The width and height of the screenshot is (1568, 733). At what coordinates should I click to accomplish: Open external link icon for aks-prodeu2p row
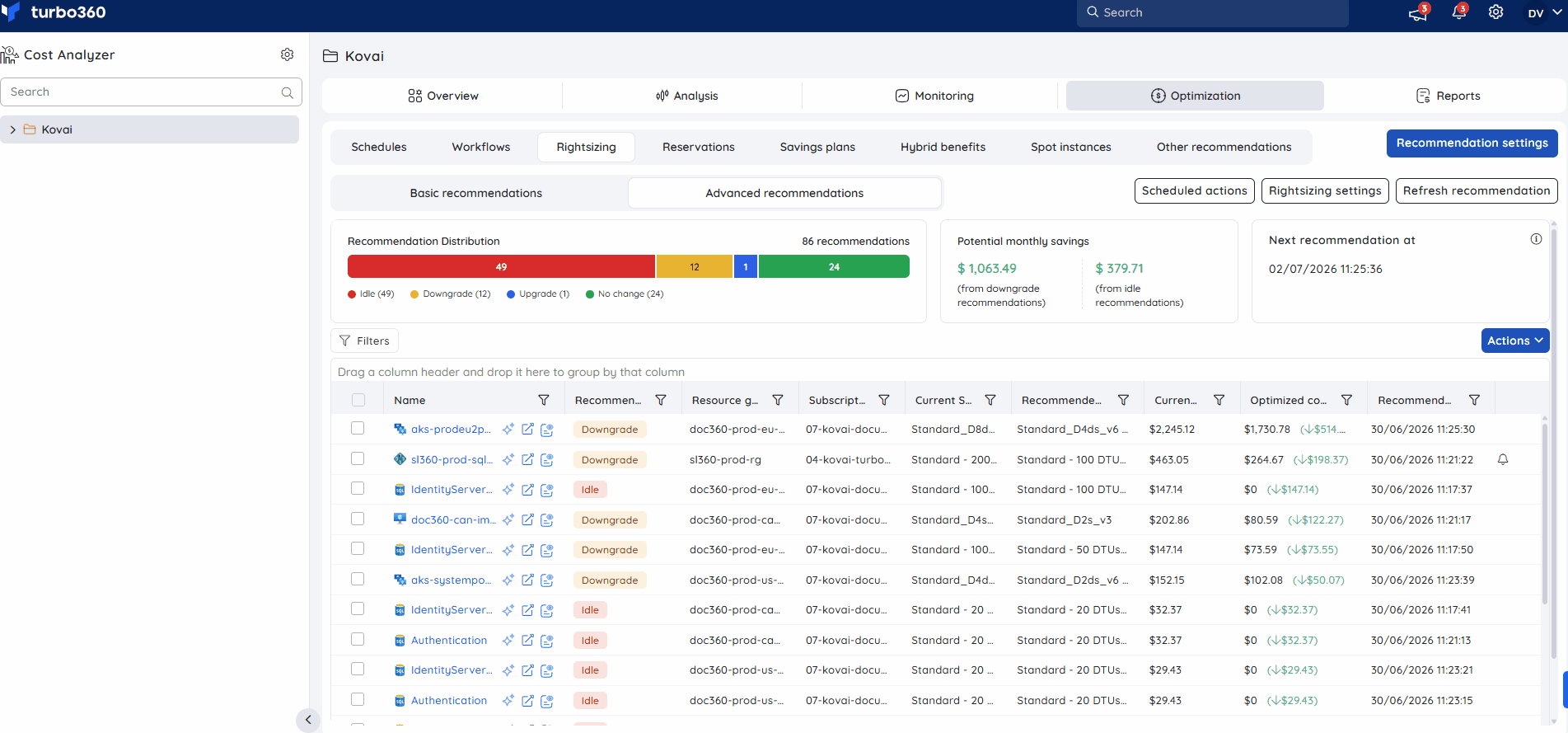[527, 429]
